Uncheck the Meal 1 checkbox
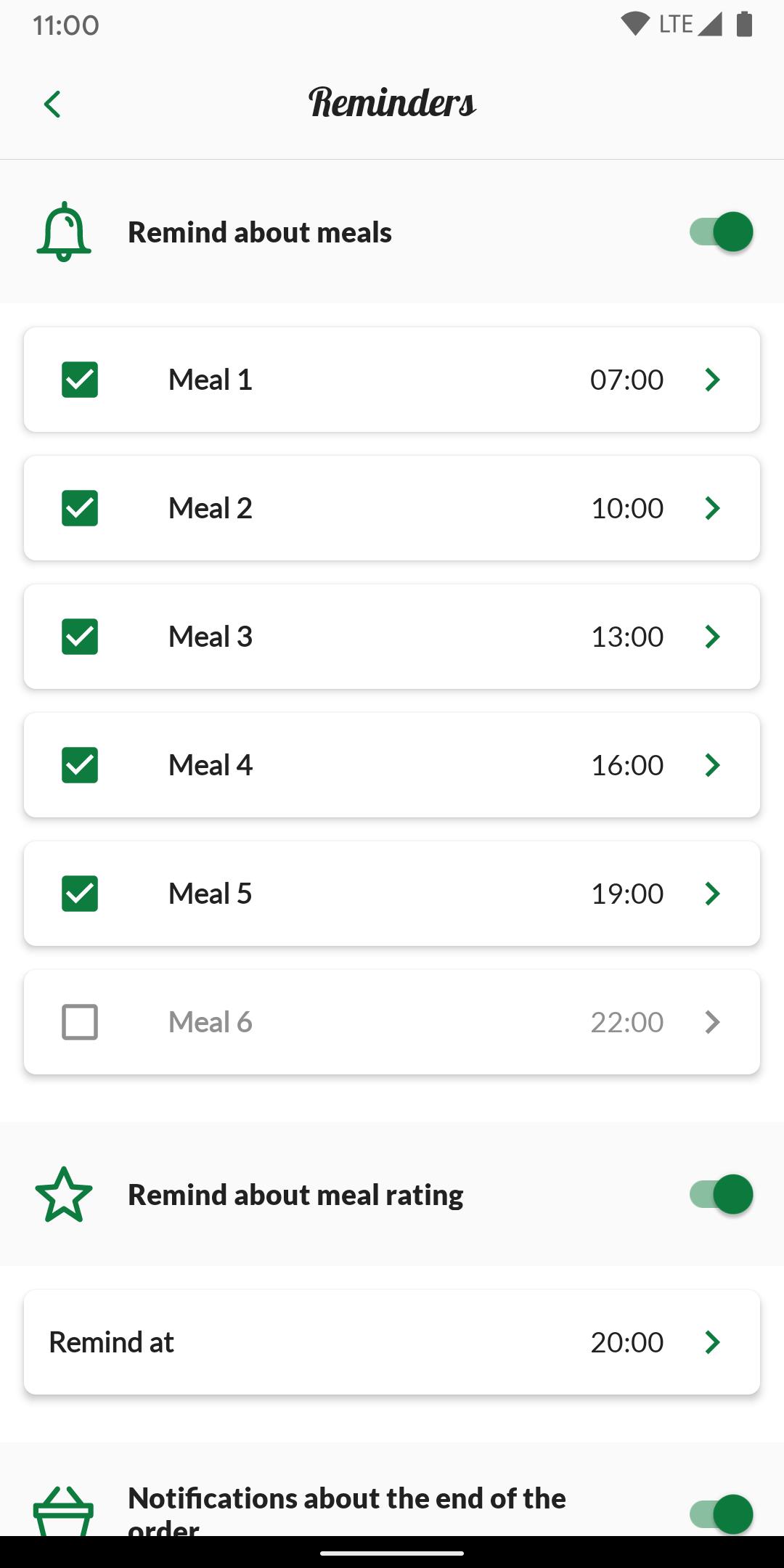 80,380
